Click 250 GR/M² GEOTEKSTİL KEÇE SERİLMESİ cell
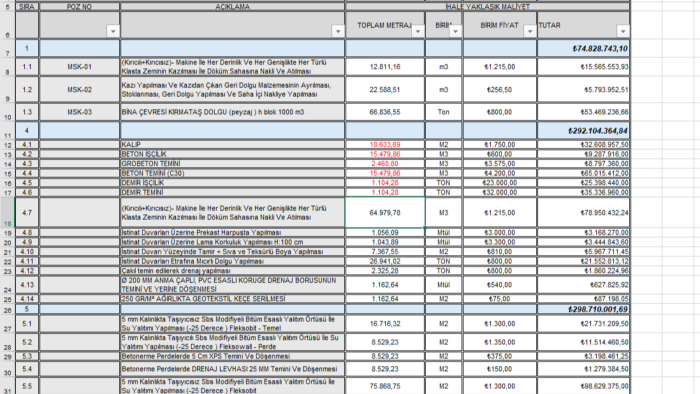This screenshot has height=394, width=700. click(x=232, y=299)
